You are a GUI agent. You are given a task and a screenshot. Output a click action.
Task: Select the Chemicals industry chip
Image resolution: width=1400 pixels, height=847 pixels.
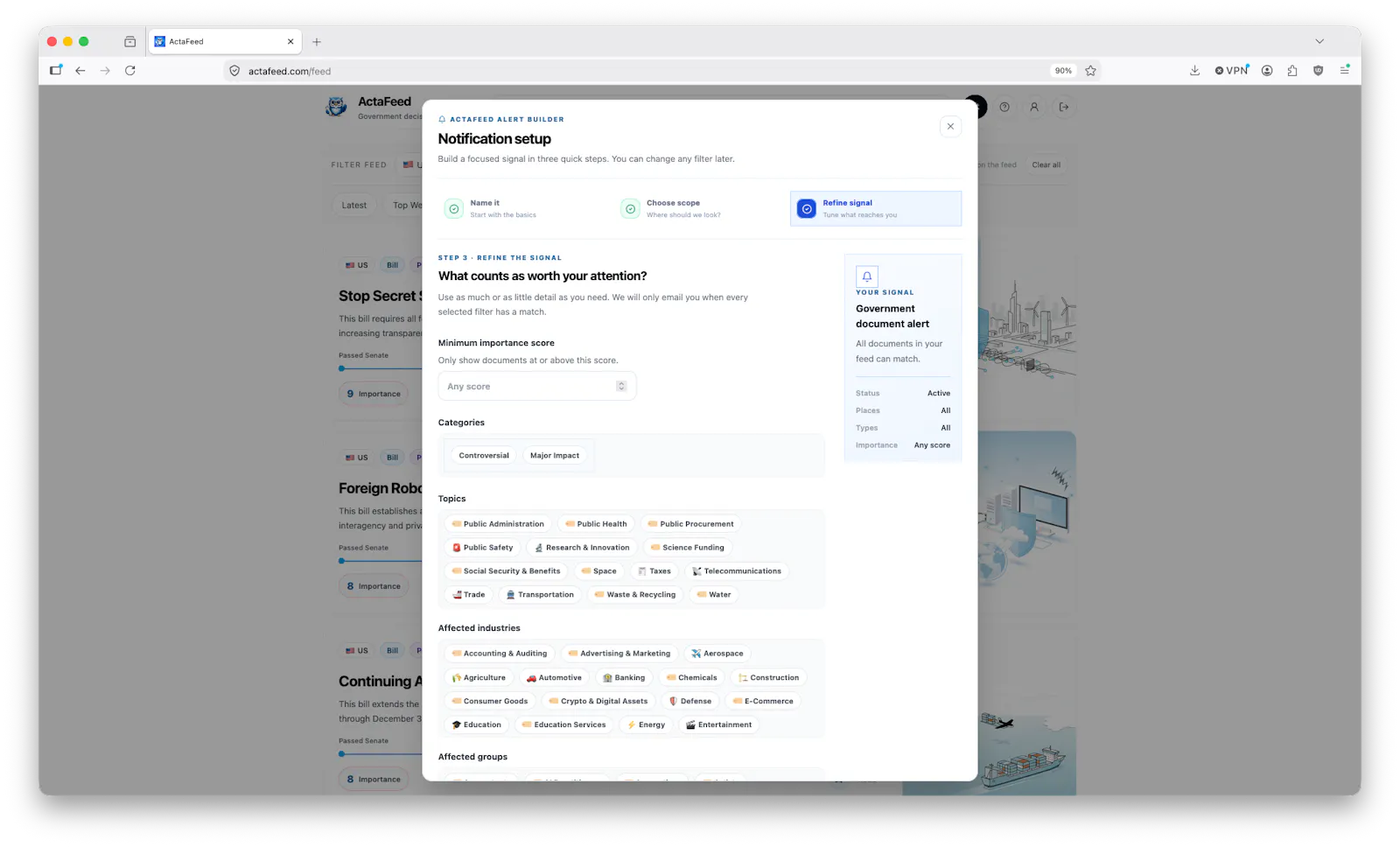(692, 677)
